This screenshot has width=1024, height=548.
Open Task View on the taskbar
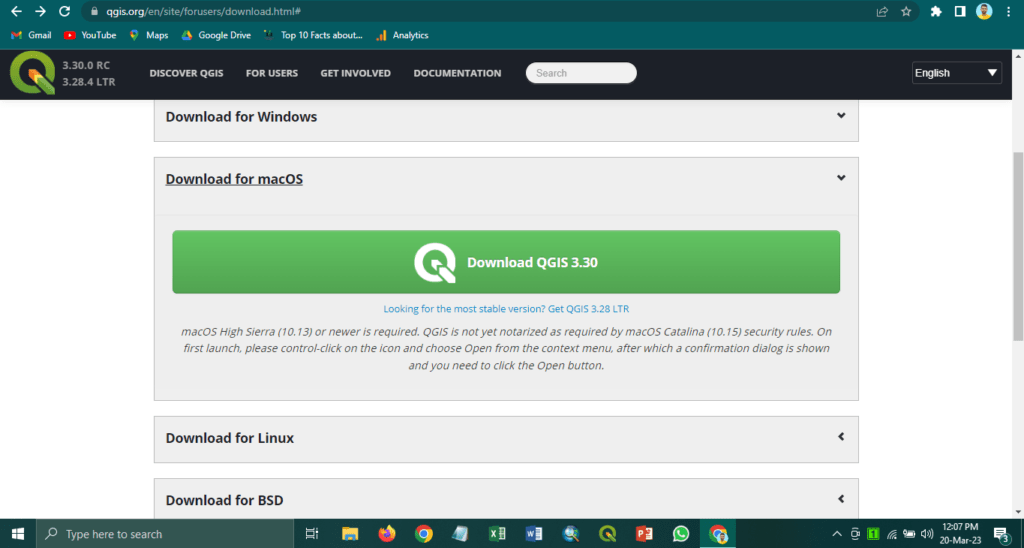point(312,534)
